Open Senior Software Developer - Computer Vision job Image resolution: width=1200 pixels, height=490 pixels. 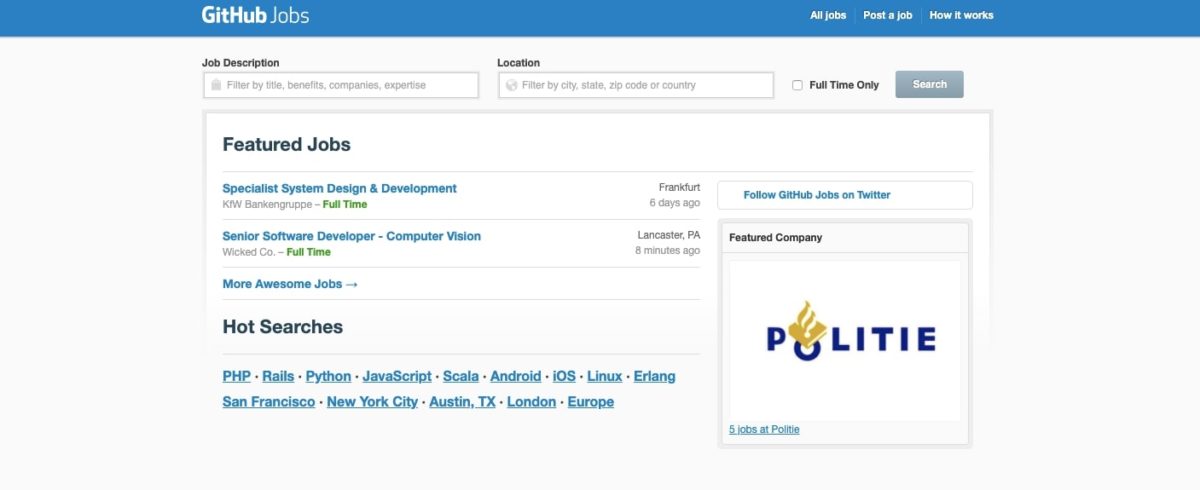[x=351, y=236]
